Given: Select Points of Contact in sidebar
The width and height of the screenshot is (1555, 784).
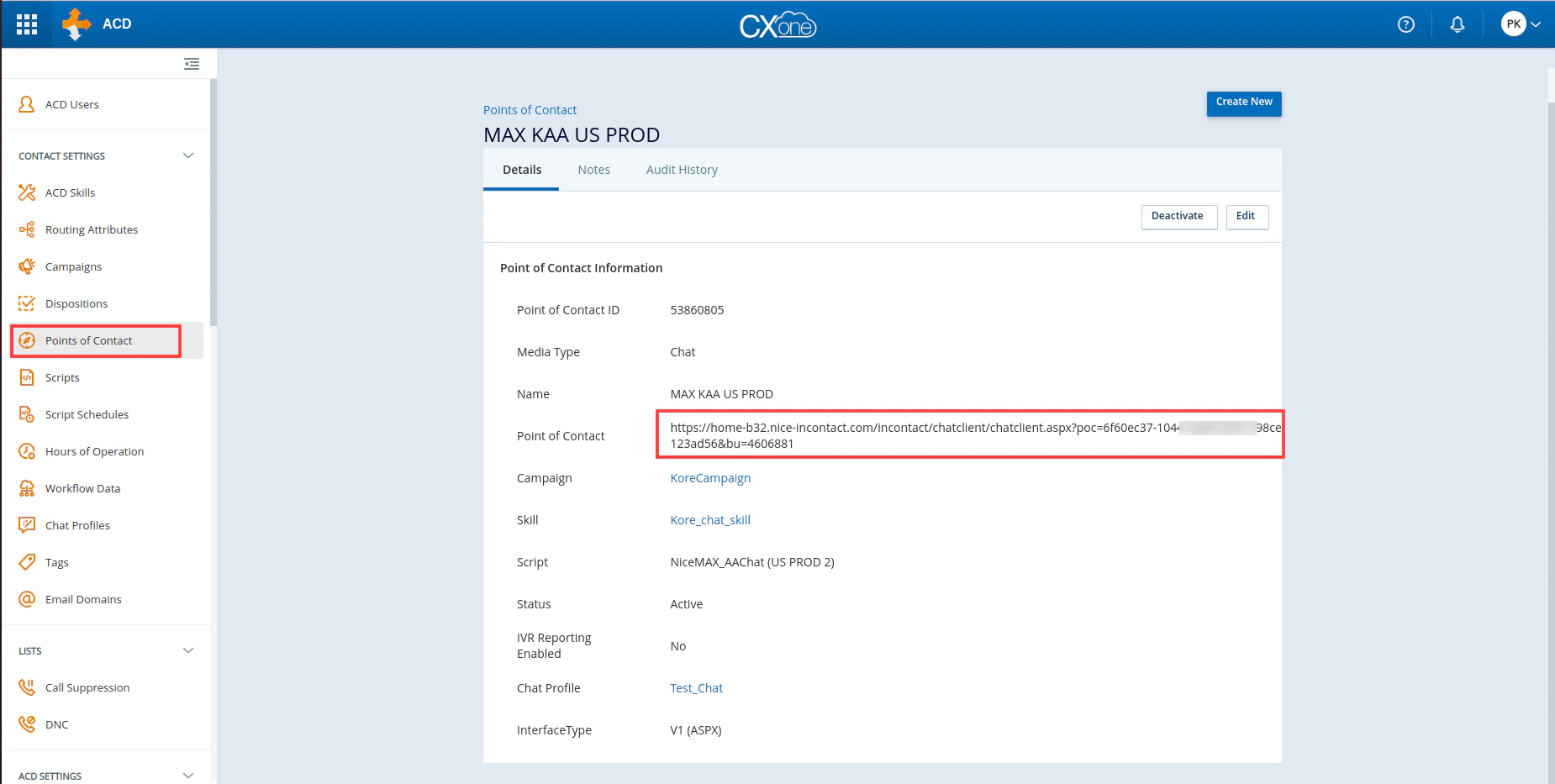Looking at the screenshot, I should (89, 340).
